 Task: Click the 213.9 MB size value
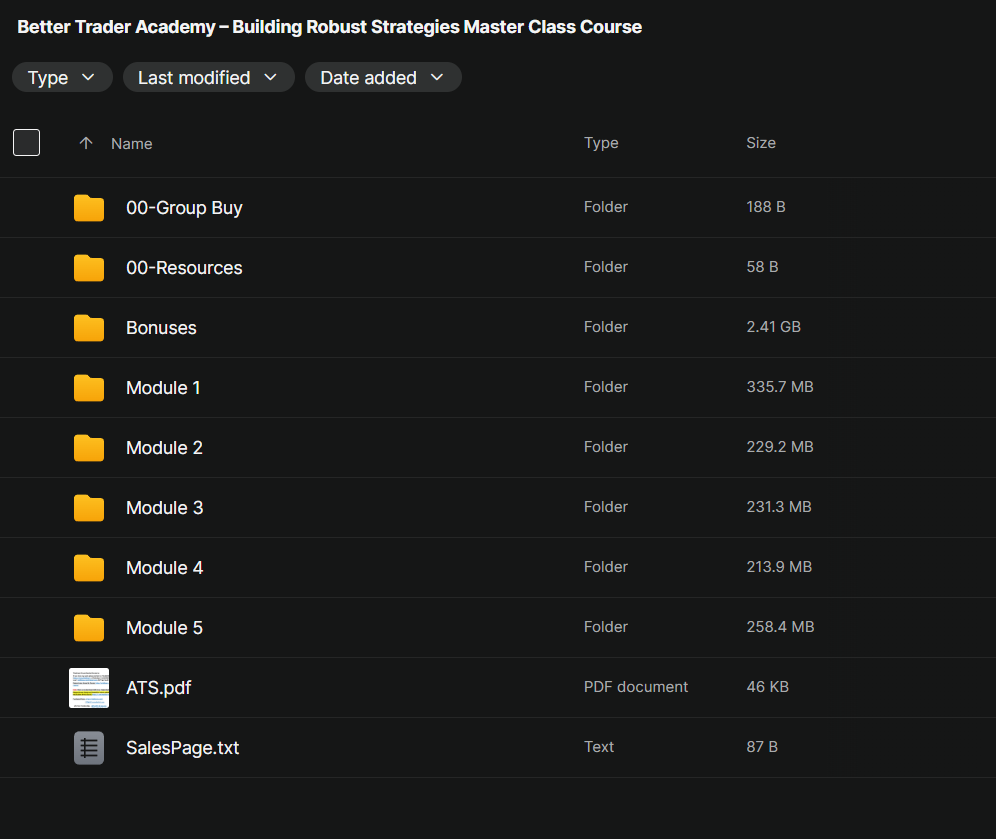point(779,567)
